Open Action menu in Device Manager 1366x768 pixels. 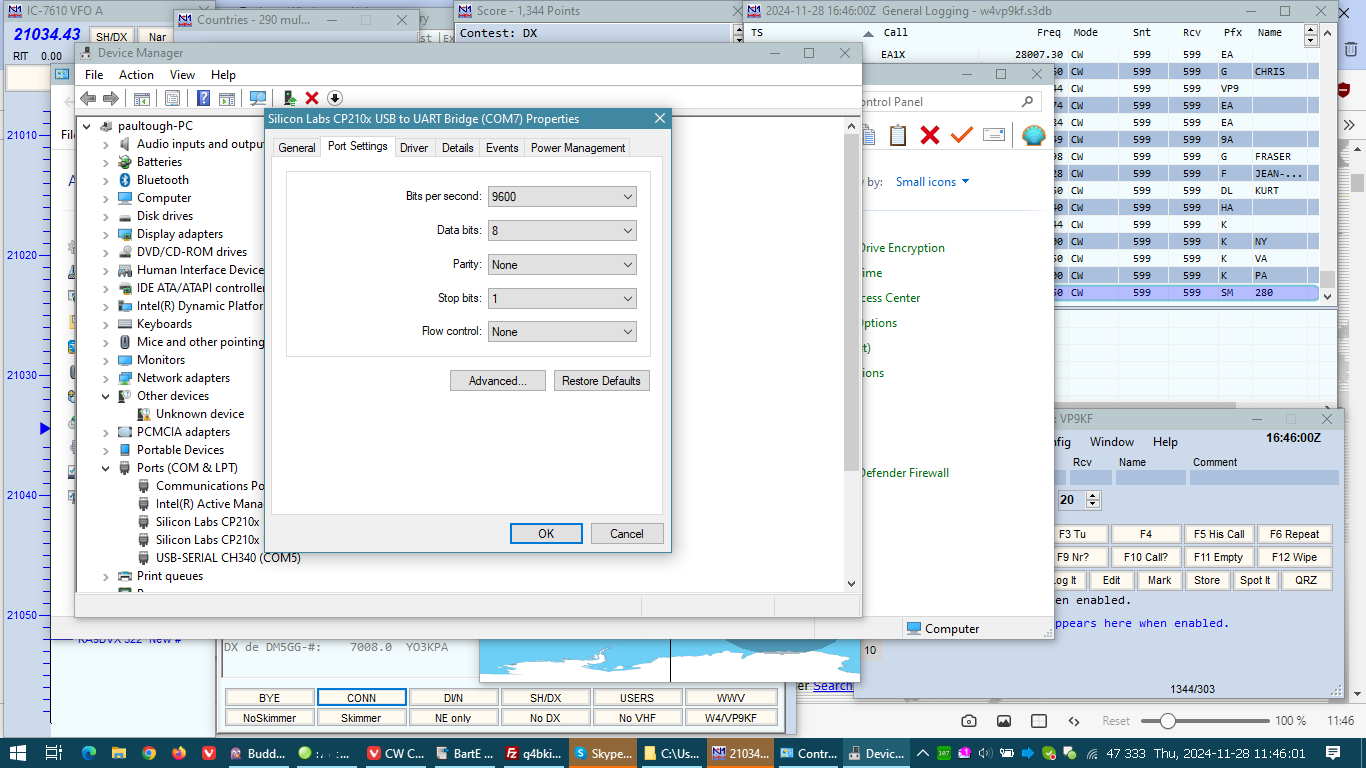click(136, 75)
